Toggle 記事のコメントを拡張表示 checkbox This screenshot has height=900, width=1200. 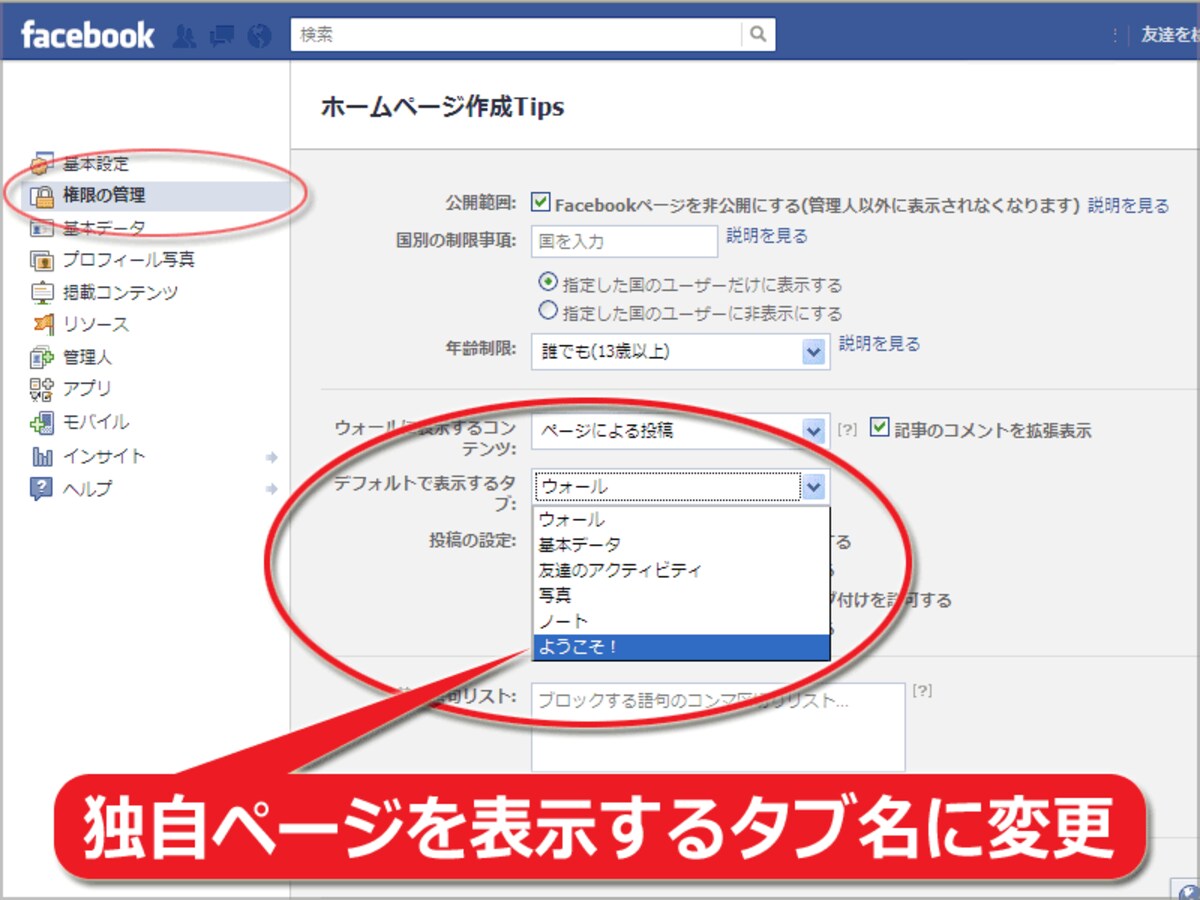point(879,427)
